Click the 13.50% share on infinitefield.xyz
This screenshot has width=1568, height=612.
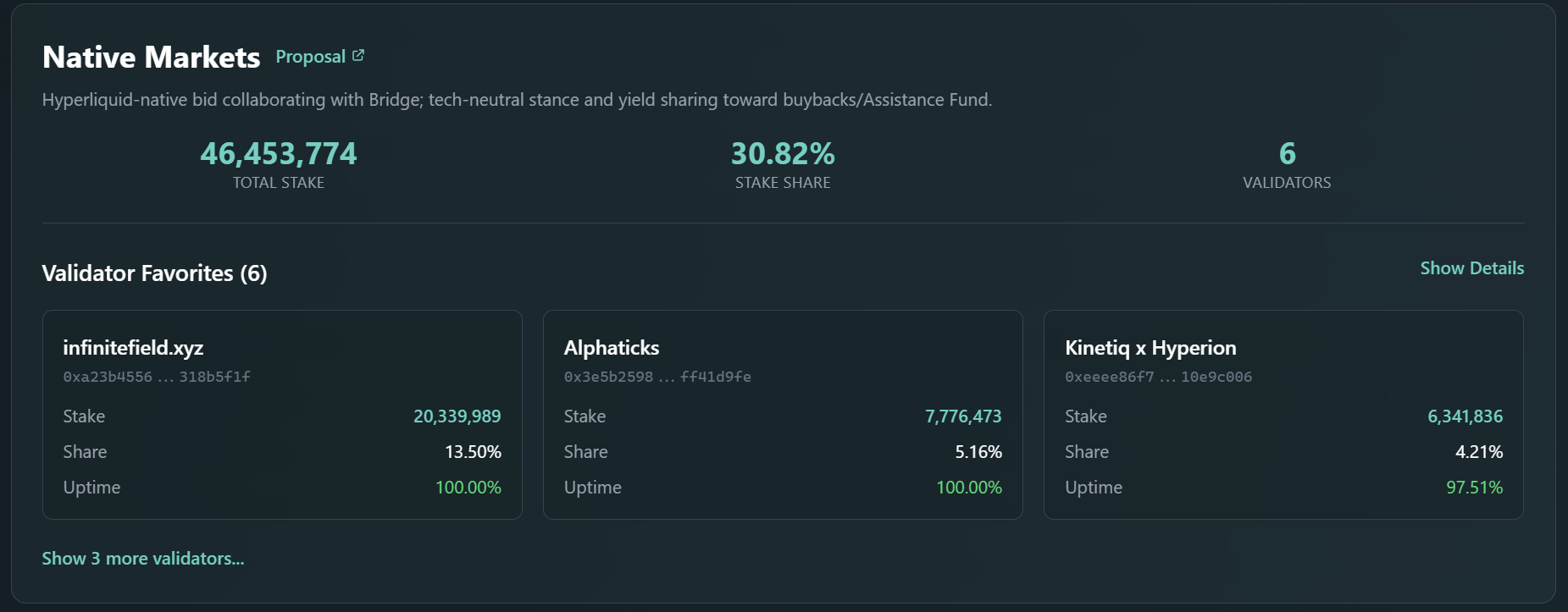[x=473, y=451]
